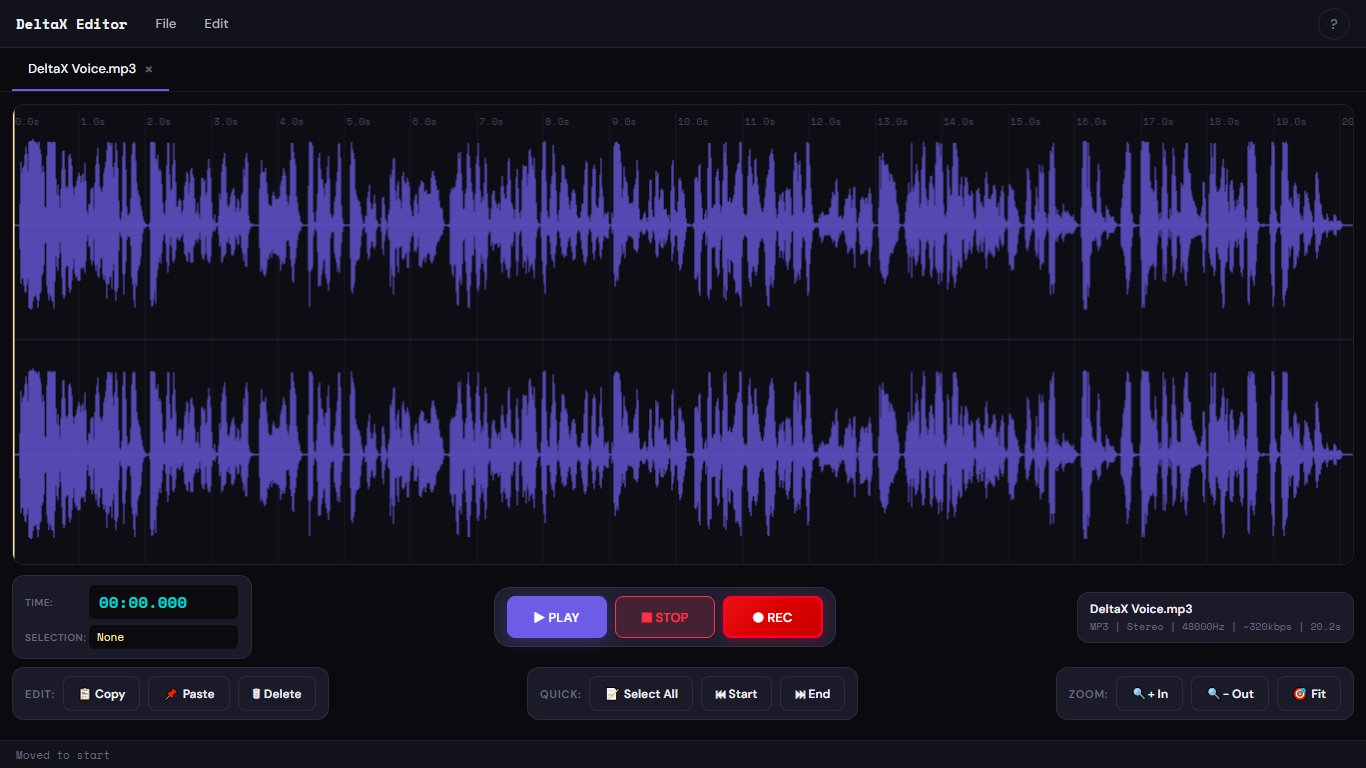Open the File menu
1366x768 pixels.
click(x=165, y=23)
